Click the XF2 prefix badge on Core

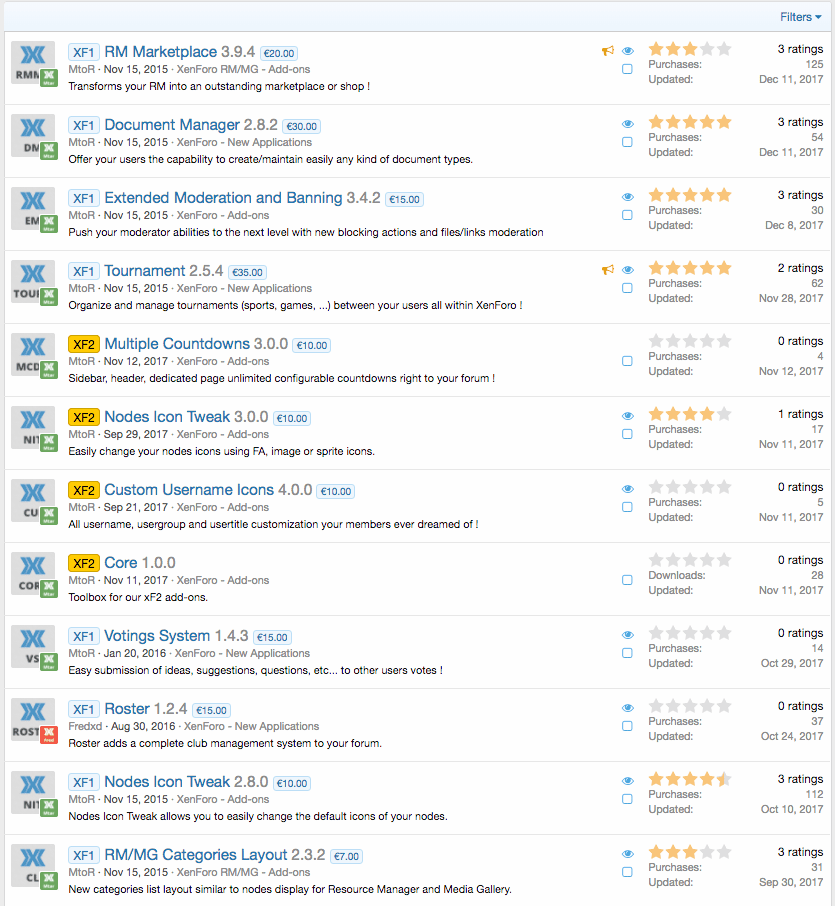pyautogui.click(x=83, y=563)
